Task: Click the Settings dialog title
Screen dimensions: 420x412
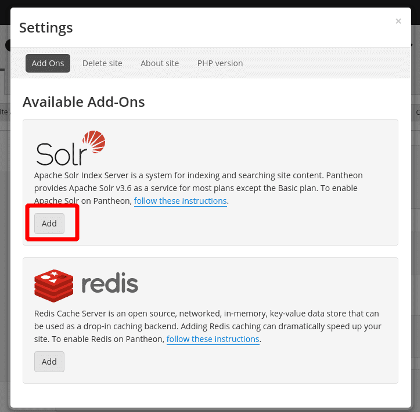Action: [46, 28]
